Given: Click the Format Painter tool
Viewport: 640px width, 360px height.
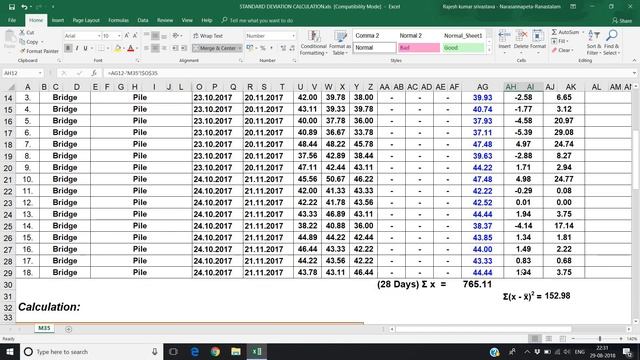Looking at the screenshot, I should 40,51.
